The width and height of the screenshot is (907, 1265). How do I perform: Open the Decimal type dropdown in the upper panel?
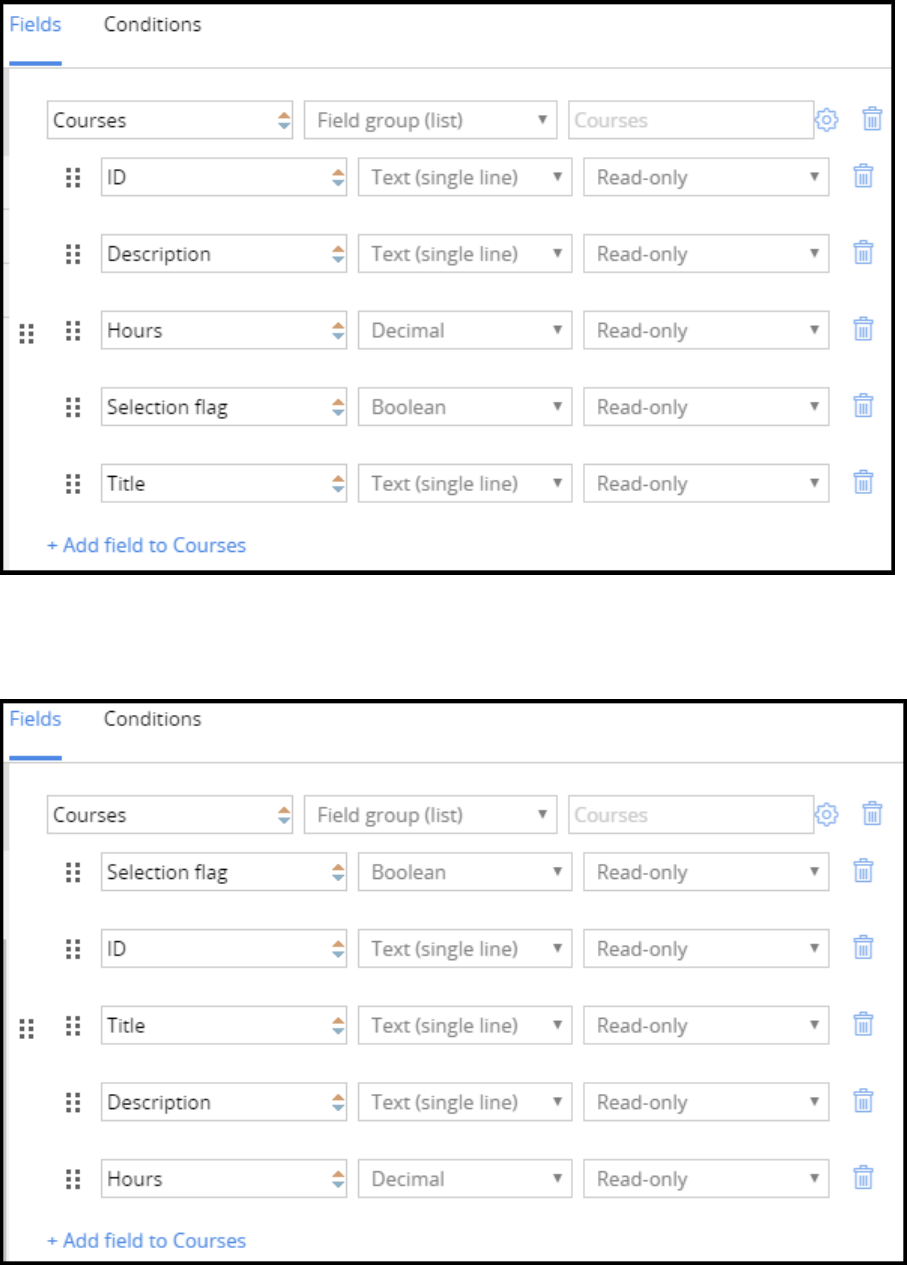465,330
